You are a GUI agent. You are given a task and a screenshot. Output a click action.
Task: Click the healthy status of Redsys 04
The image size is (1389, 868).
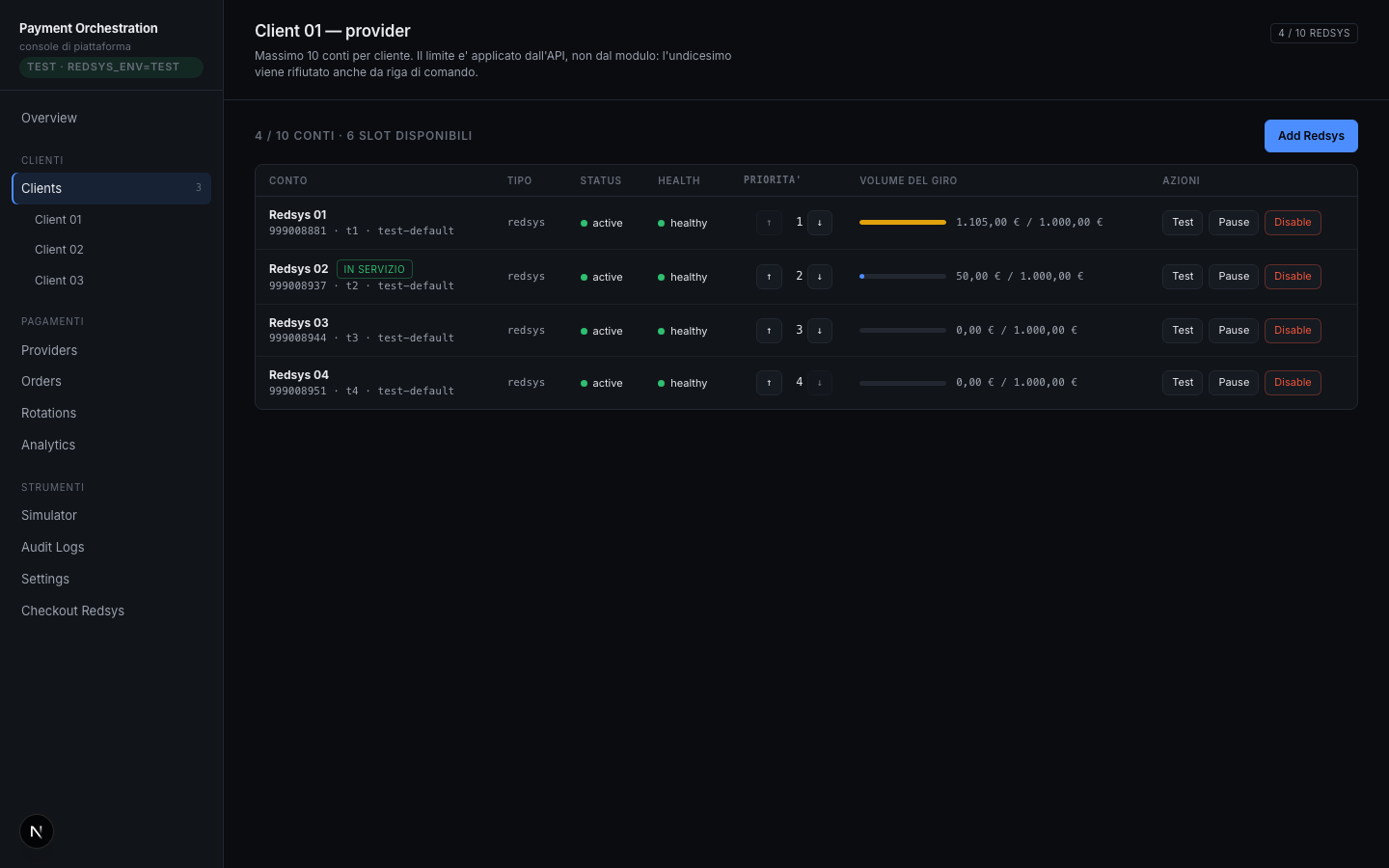(683, 383)
